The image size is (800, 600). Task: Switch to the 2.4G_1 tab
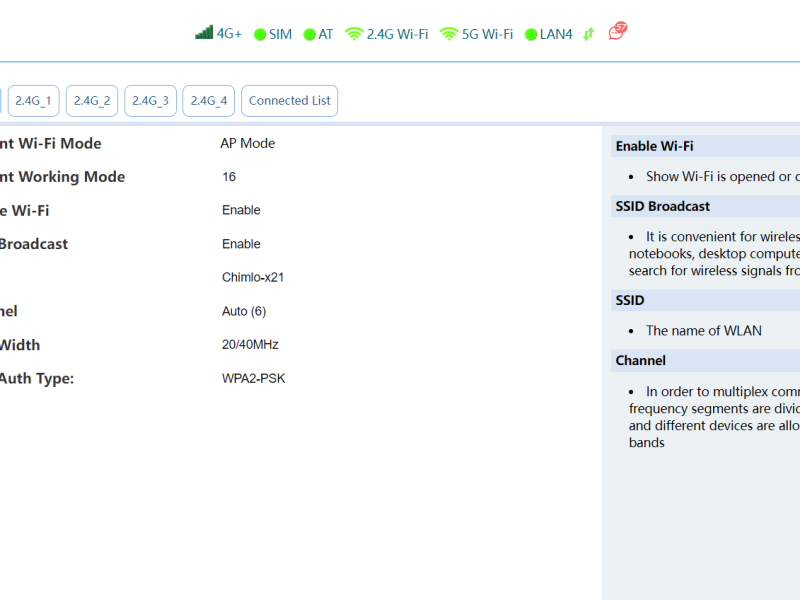pyautogui.click(x=33, y=101)
